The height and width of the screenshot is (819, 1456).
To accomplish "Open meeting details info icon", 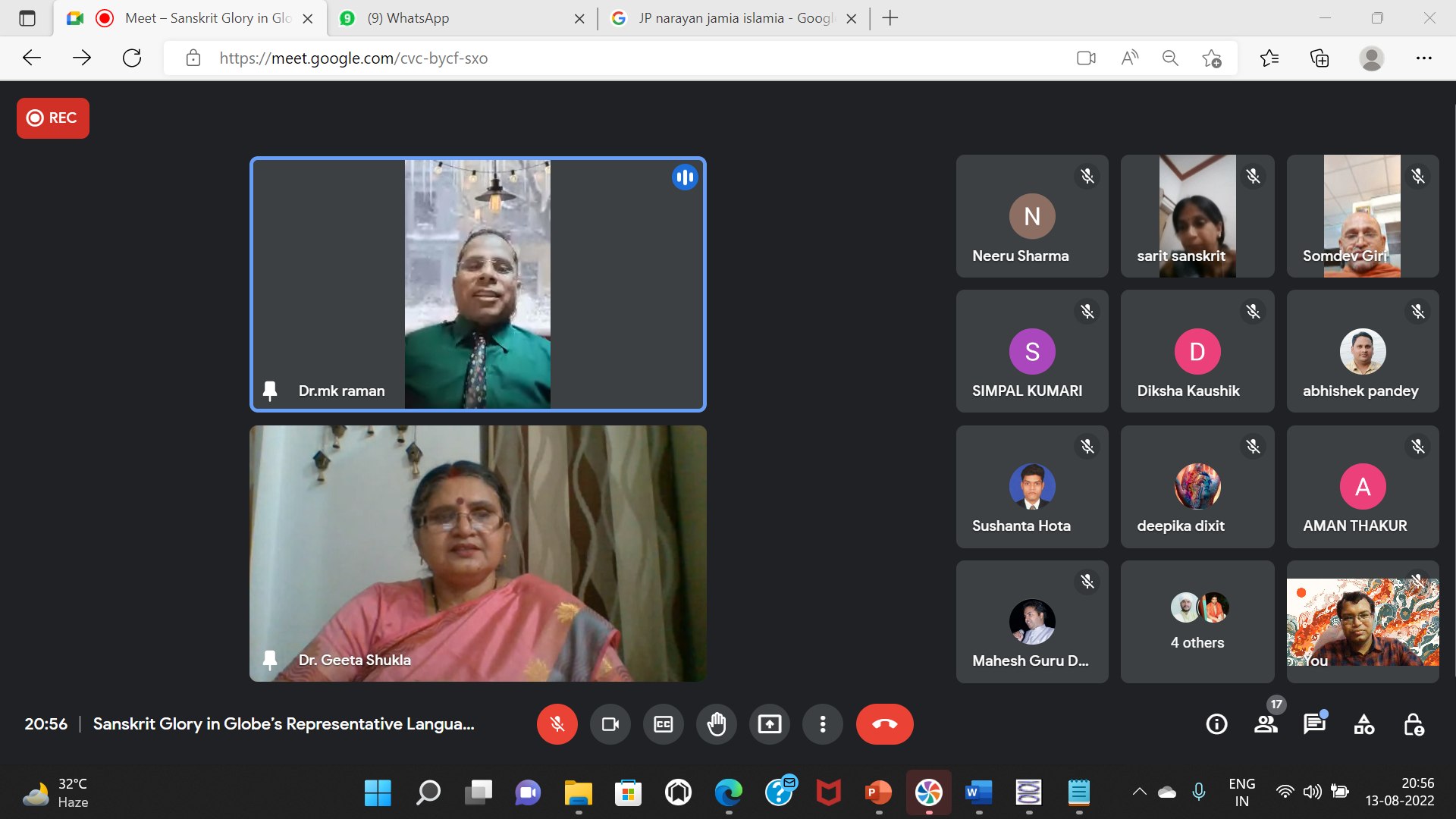I will [x=1216, y=724].
